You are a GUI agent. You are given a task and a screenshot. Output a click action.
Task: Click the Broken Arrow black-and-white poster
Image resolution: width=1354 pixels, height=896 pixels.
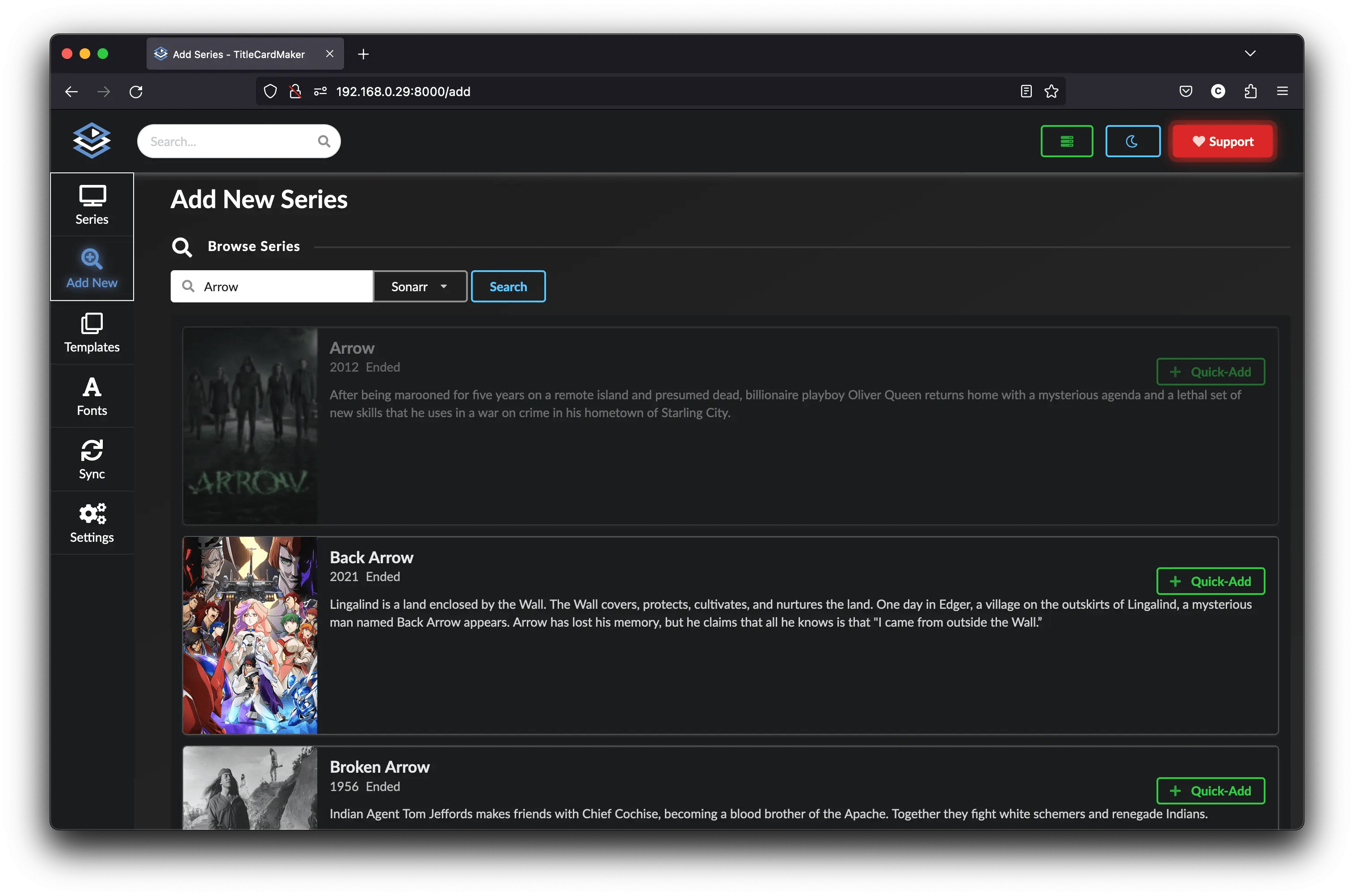(x=250, y=788)
